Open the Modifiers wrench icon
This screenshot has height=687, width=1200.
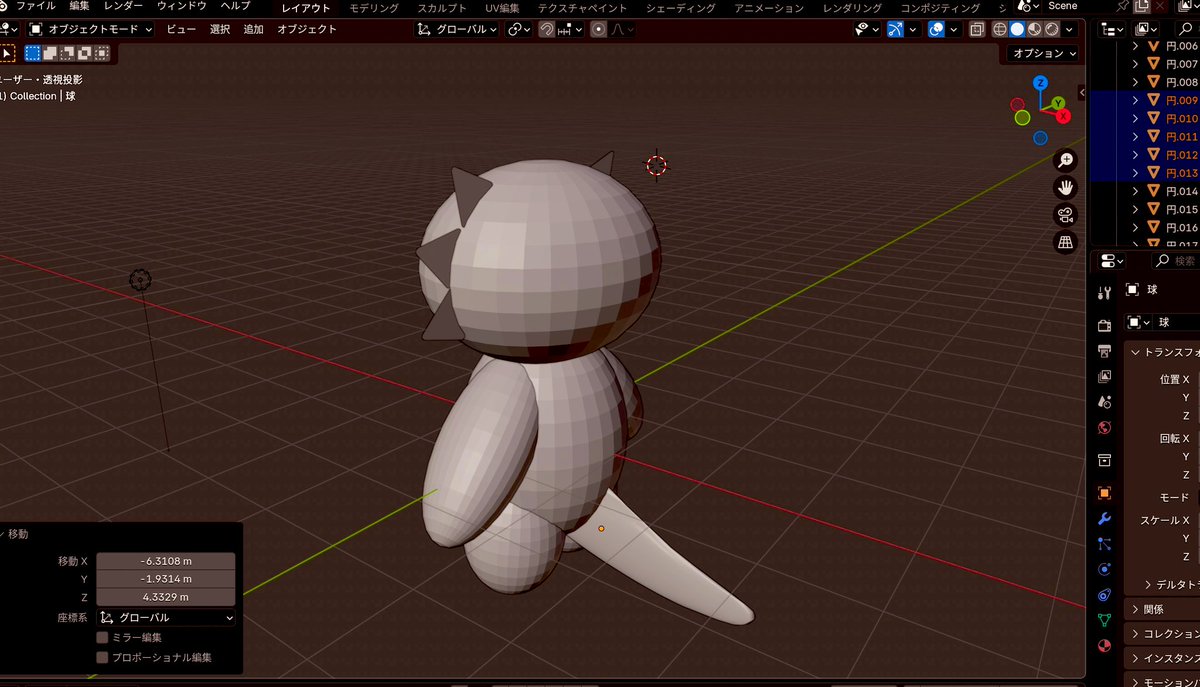pyautogui.click(x=1104, y=519)
